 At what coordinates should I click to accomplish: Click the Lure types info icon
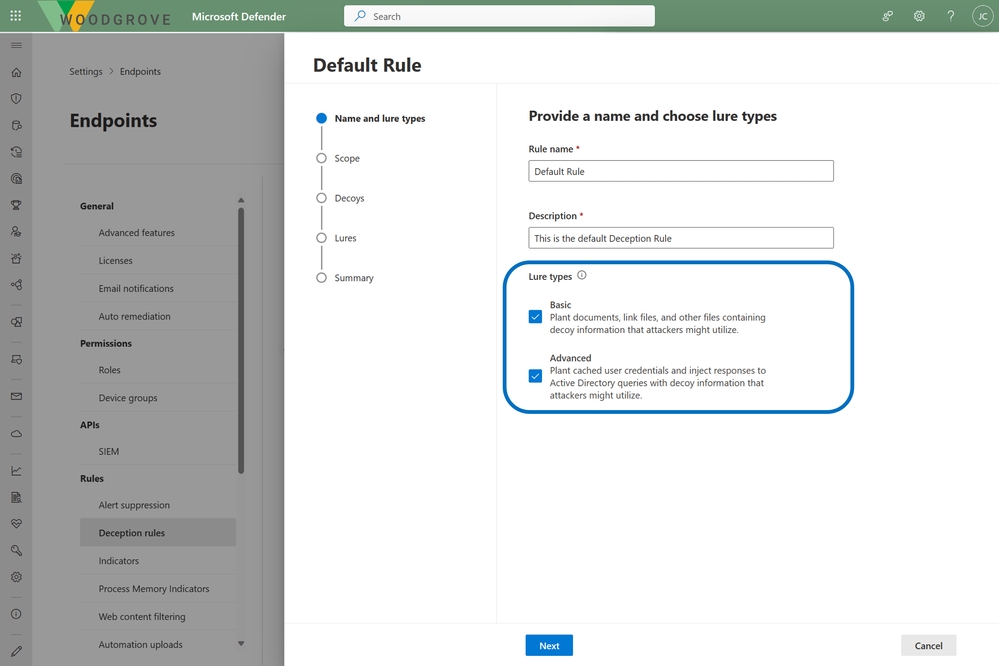pos(582,275)
